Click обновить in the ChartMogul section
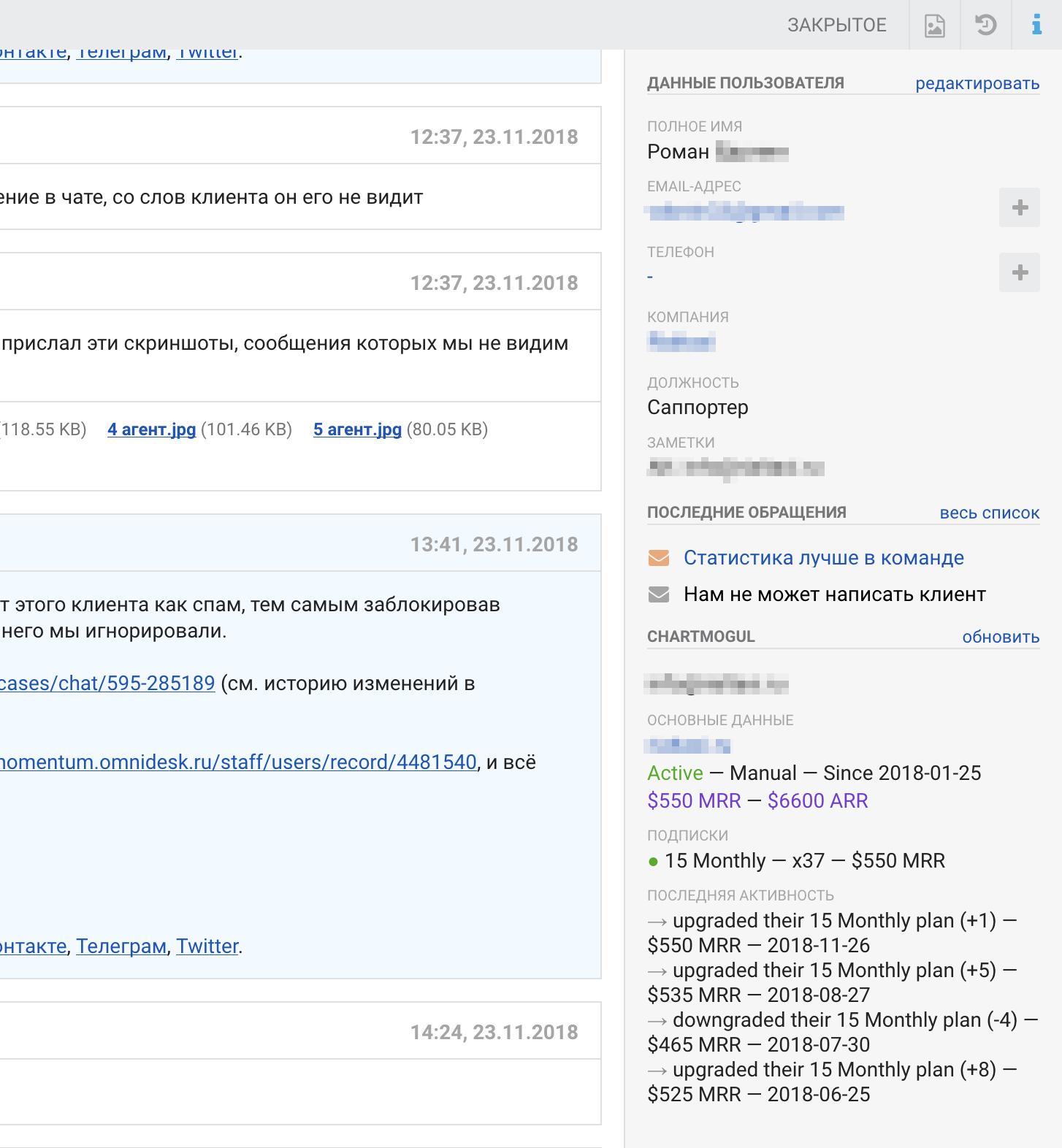The height and width of the screenshot is (1148, 1062). pyautogui.click(x=1001, y=637)
